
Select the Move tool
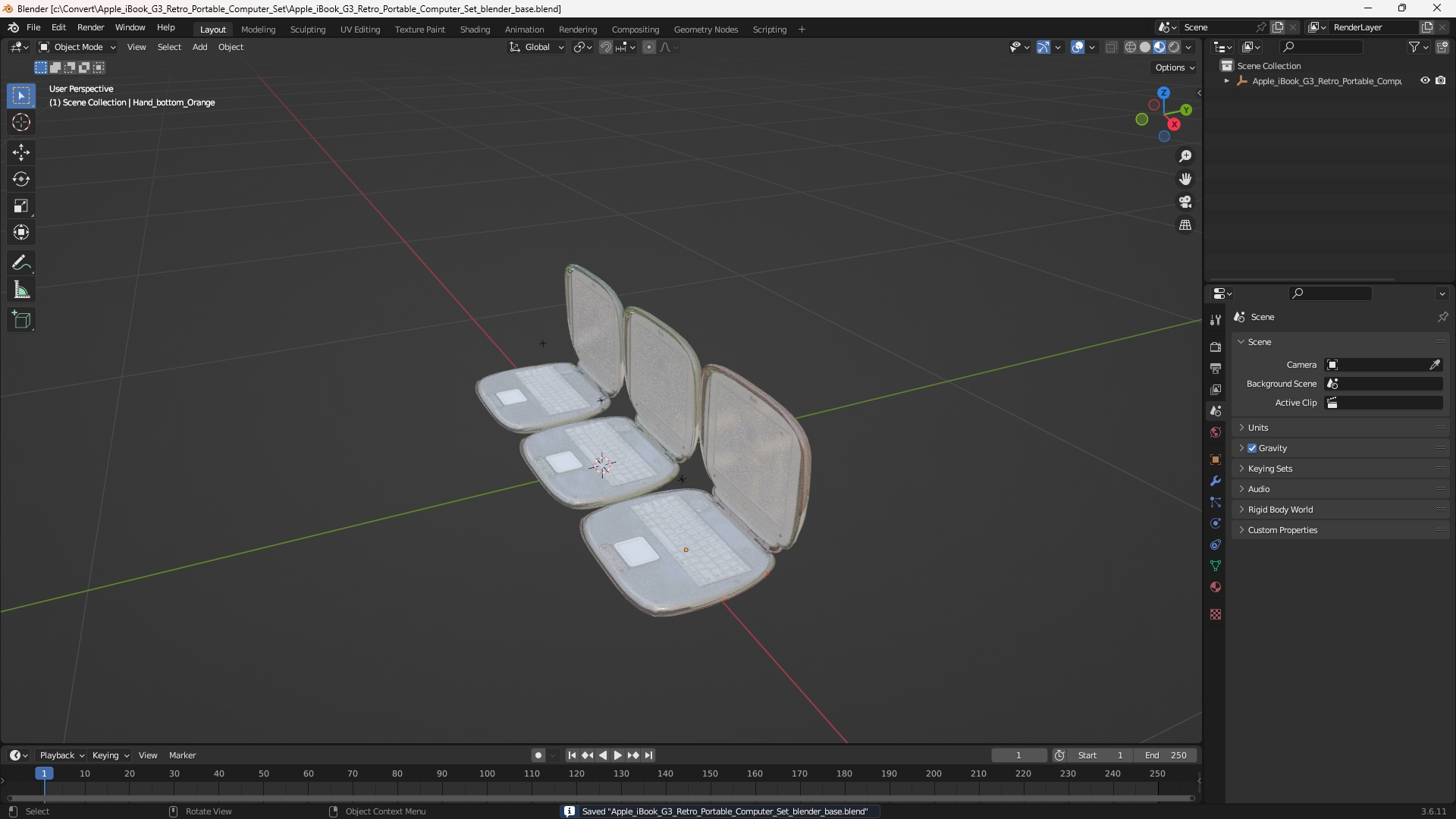click(21, 152)
